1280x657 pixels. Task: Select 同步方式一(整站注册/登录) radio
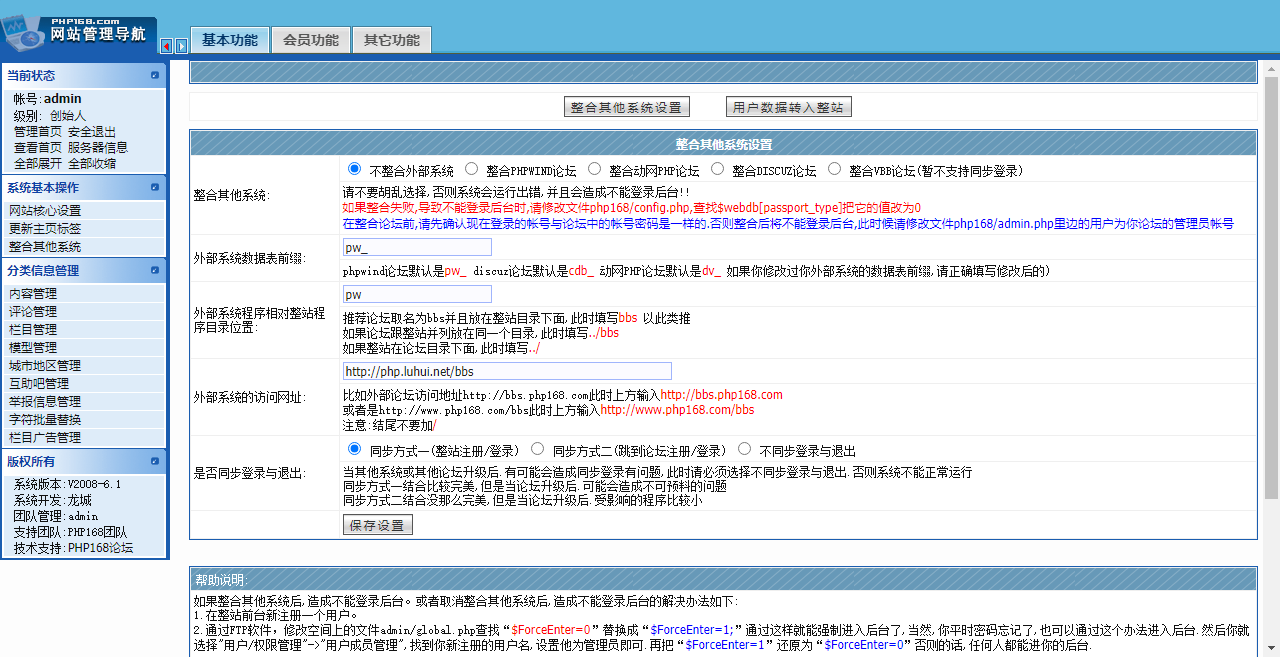point(355,449)
